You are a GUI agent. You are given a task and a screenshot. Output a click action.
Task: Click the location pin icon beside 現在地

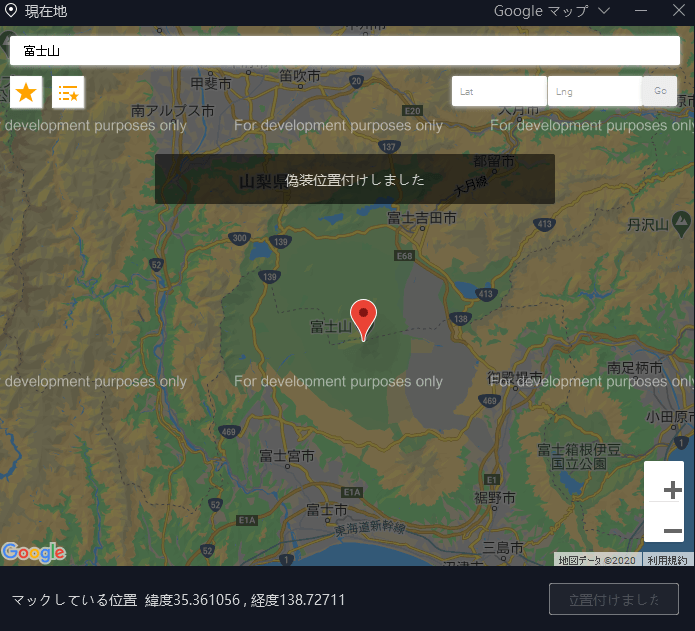point(11,11)
